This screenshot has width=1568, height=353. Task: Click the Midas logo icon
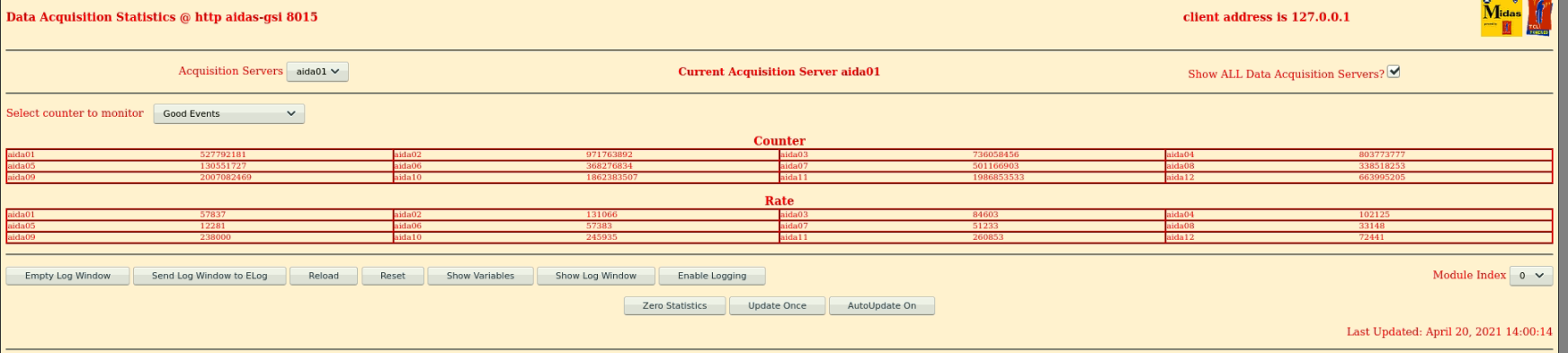point(1501,18)
